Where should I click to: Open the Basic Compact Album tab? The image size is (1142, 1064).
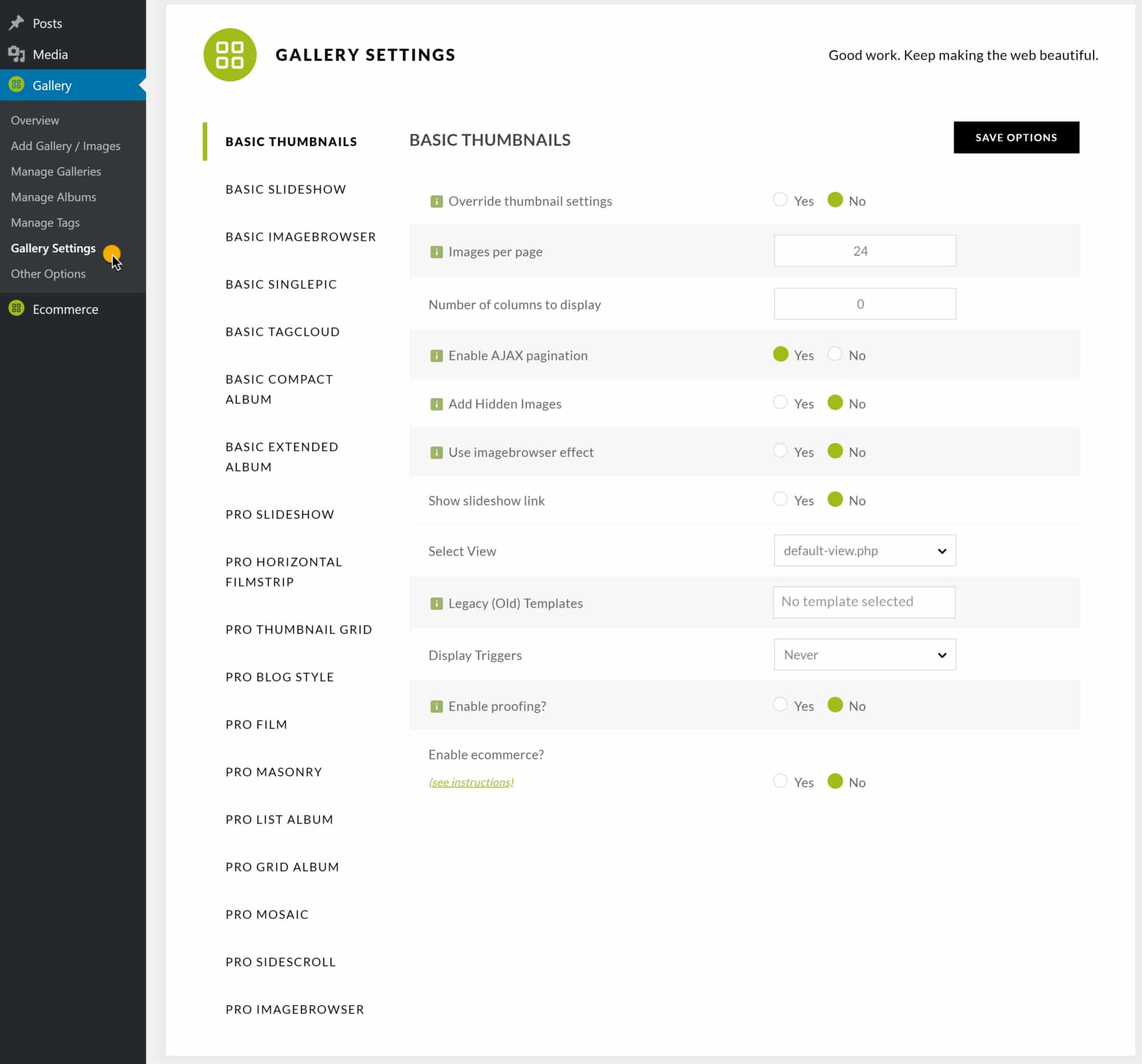click(279, 389)
